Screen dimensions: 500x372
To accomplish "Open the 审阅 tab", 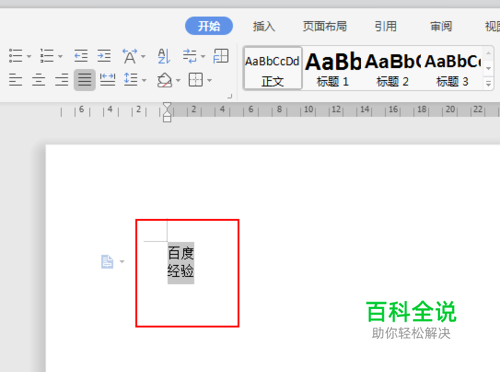I will (x=441, y=26).
